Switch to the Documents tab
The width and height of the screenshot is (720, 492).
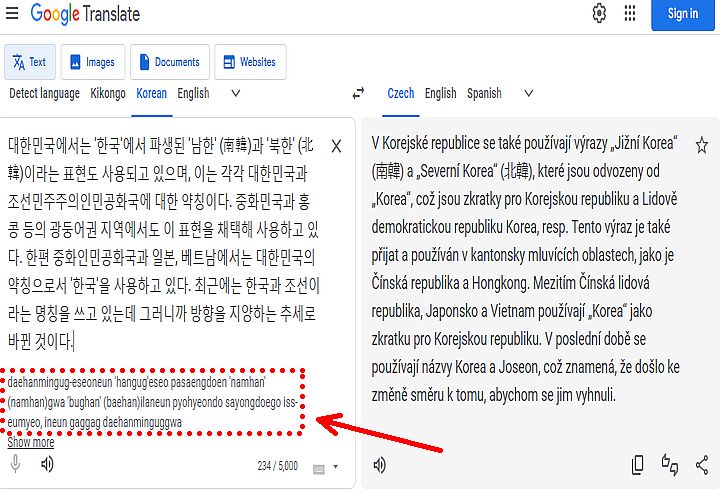pyautogui.click(x=170, y=62)
